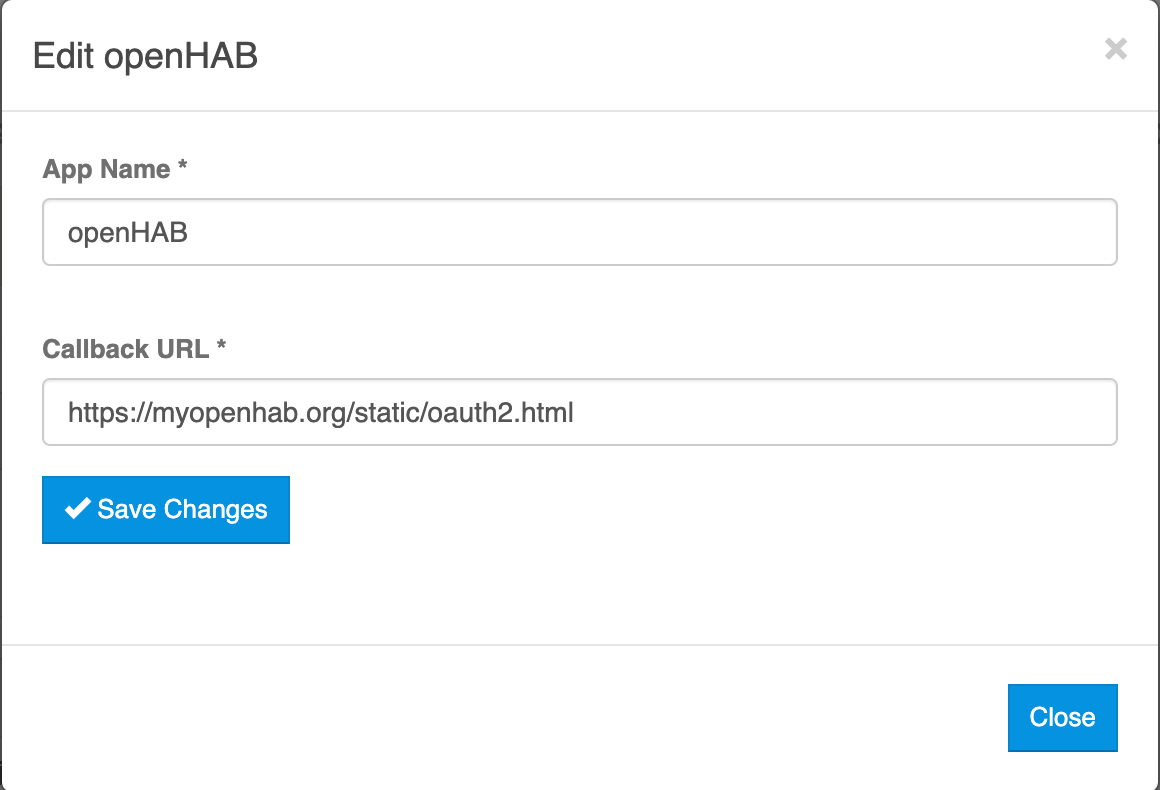Select the text box containing oauth2.html

(x=579, y=411)
